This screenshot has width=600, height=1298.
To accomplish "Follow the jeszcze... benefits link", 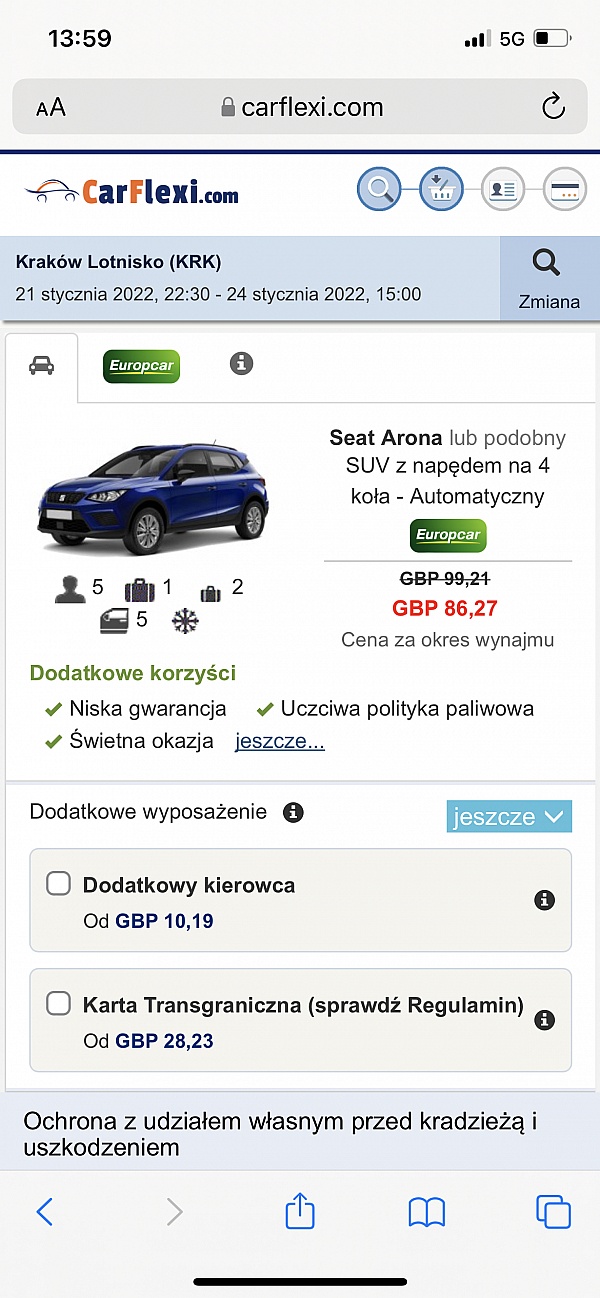I will coord(280,741).
